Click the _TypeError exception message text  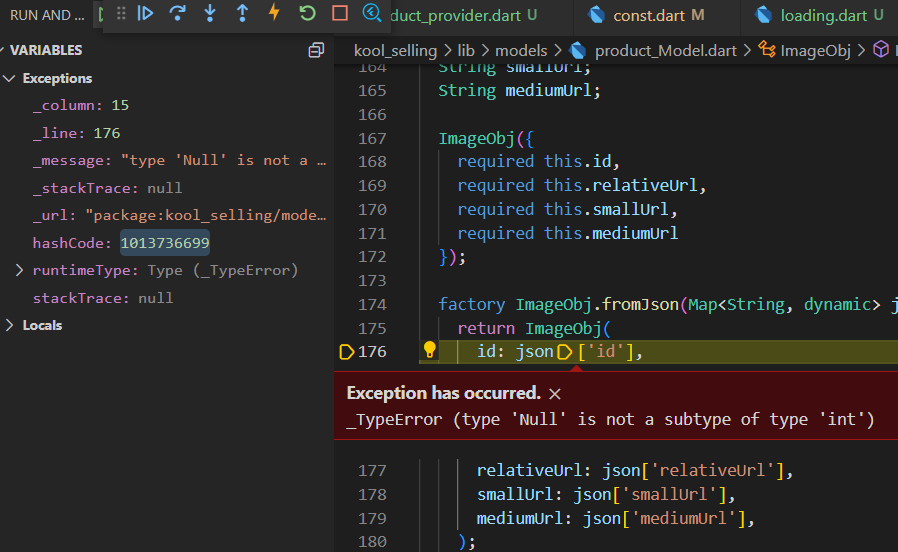point(611,420)
